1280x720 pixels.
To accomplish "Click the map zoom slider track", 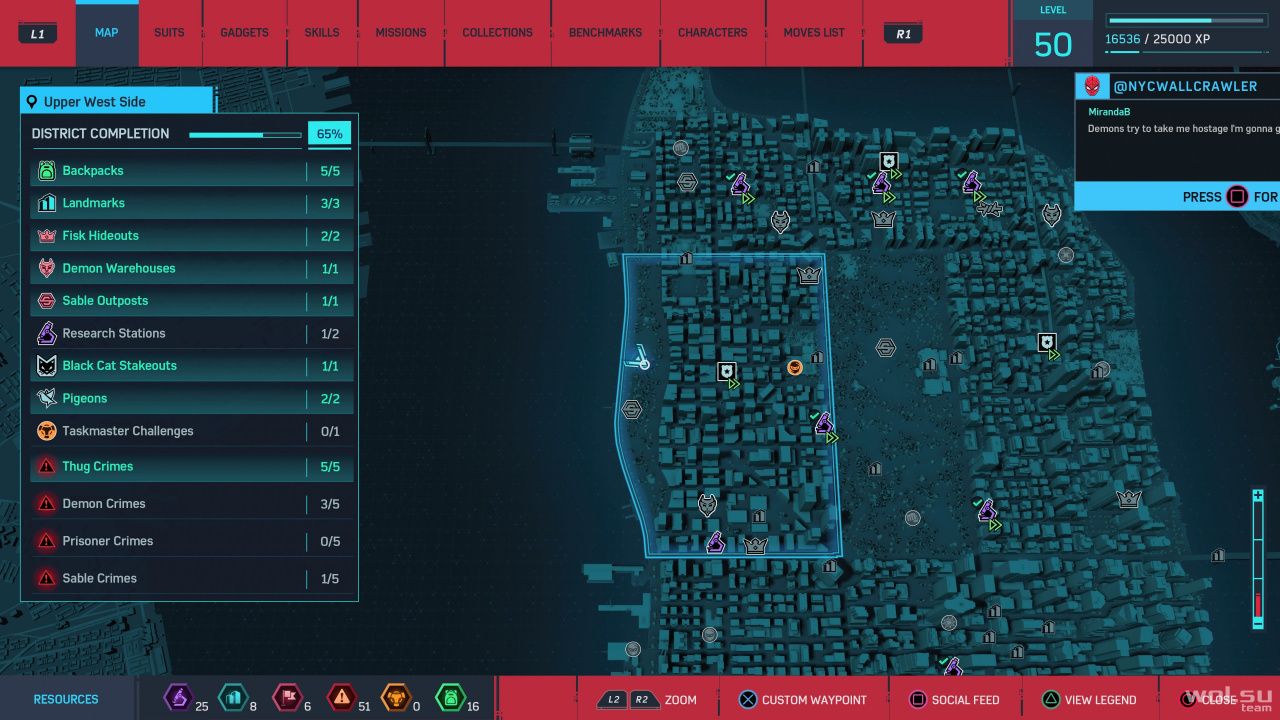I will tap(1258, 560).
